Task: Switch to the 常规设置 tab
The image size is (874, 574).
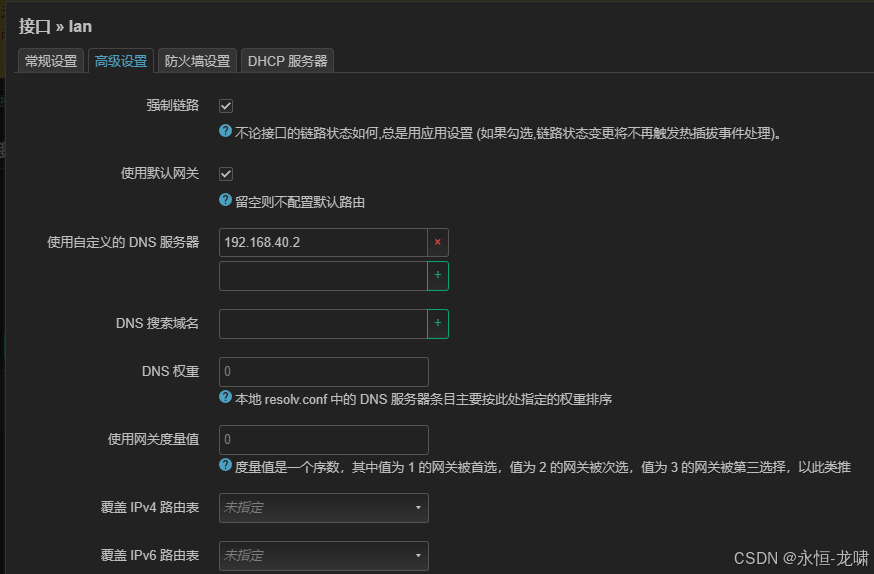Action: 51,61
